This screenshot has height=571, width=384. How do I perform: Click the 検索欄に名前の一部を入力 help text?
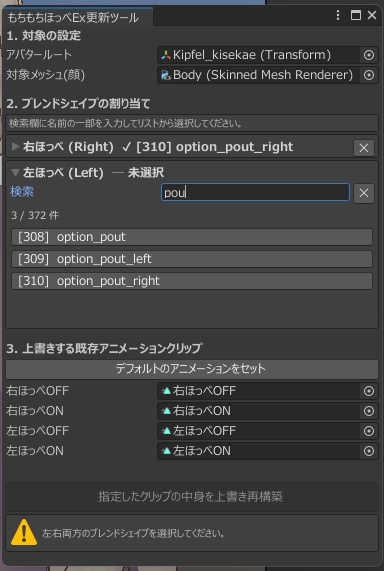pos(125,123)
